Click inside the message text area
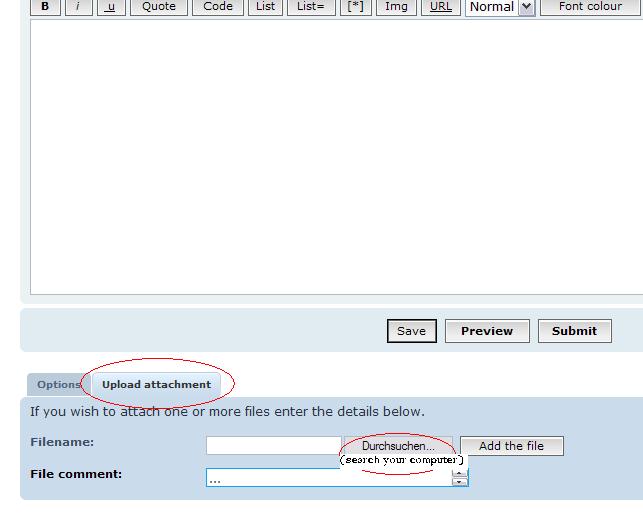Image resolution: width=643 pixels, height=518 pixels. 336,157
